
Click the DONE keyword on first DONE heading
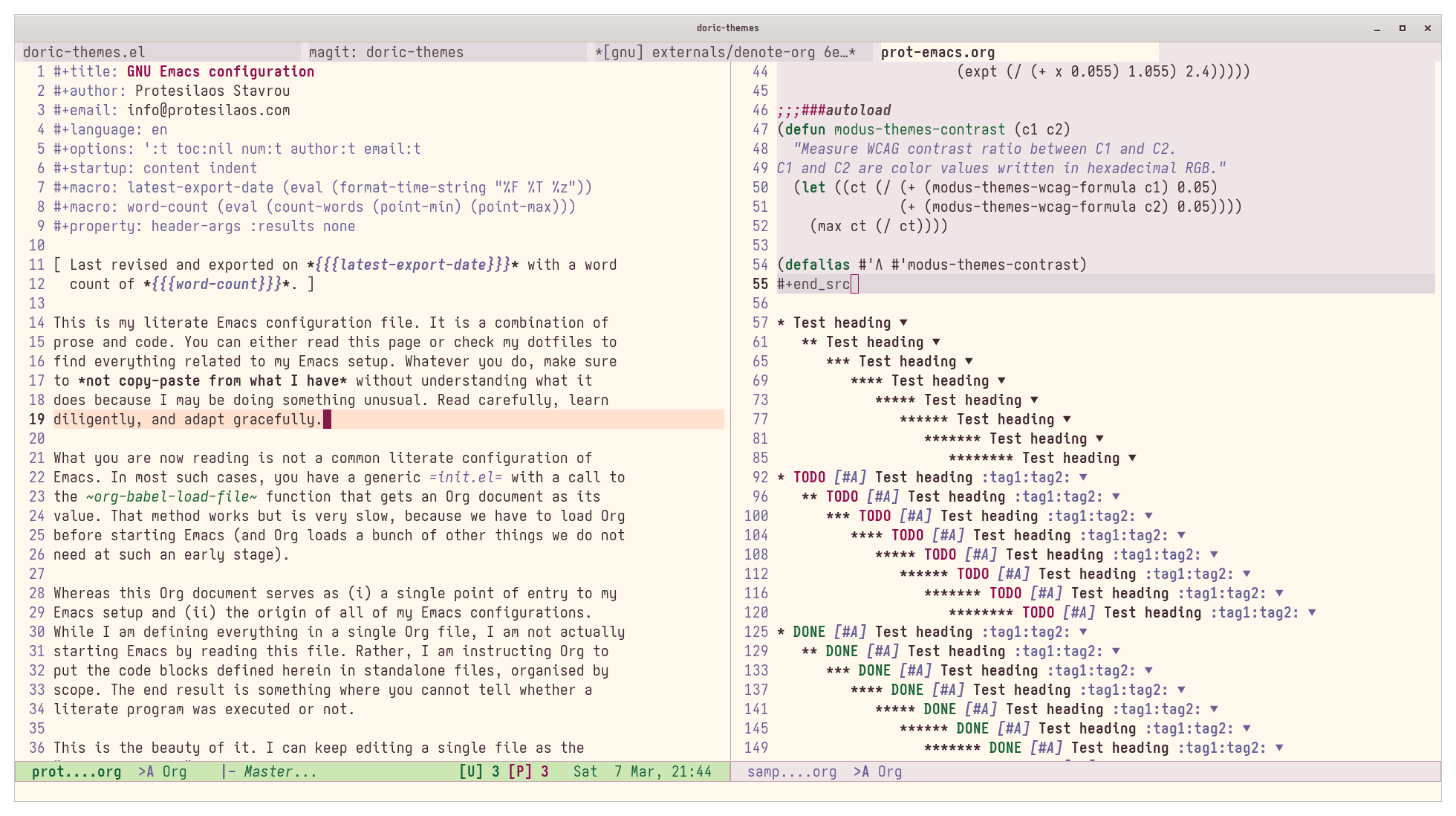[x=809, y=632]
